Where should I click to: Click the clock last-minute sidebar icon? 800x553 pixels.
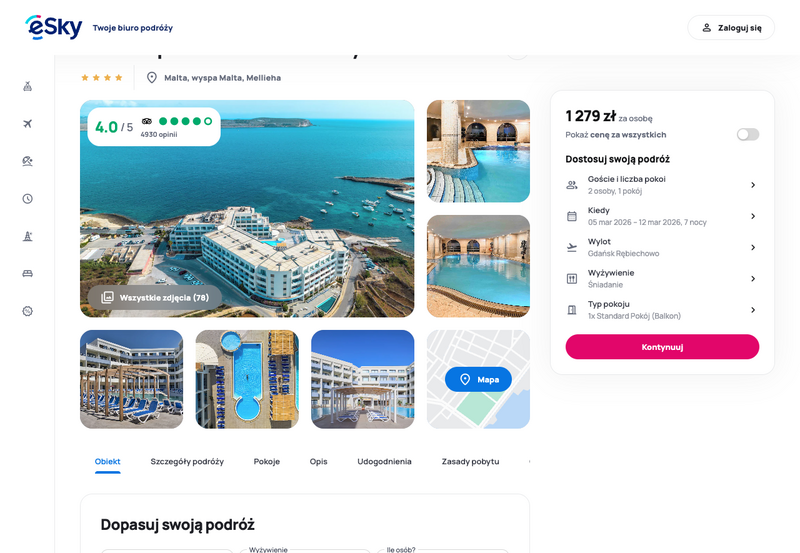(x=28, y=198)
